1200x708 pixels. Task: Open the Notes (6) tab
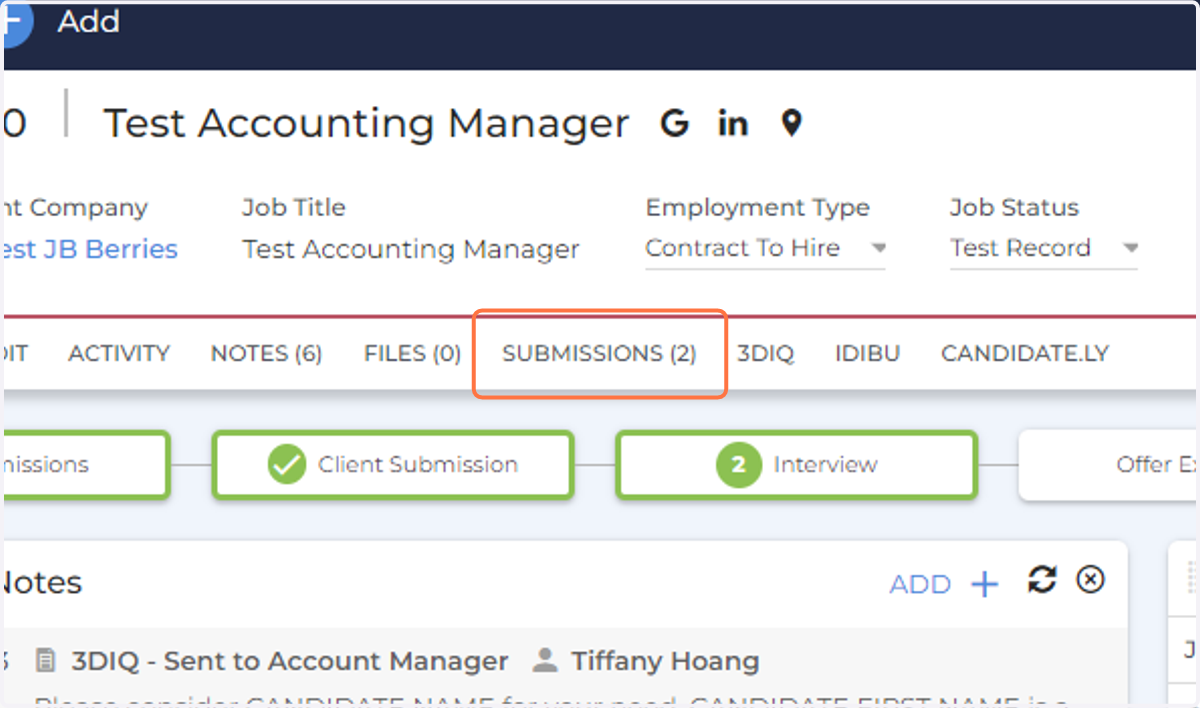pyautogui.click(x=266, y=354)
